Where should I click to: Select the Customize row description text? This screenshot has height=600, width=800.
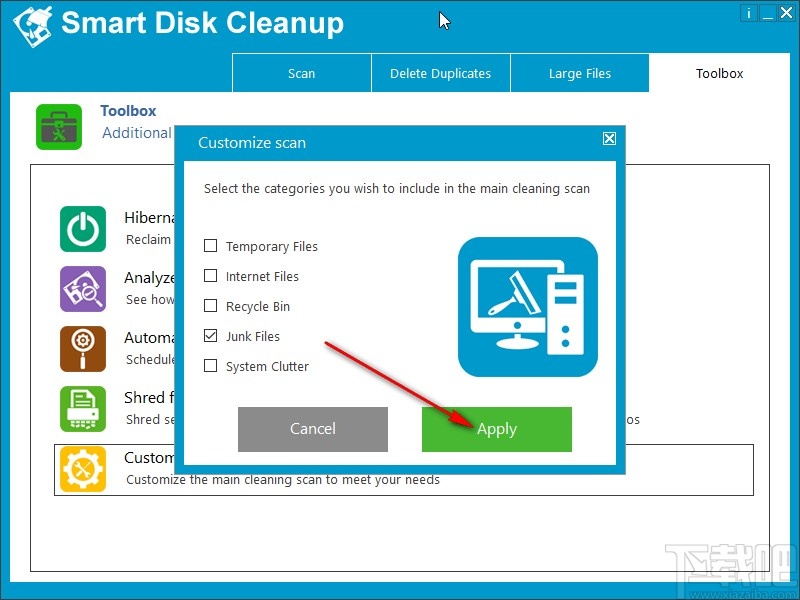(x=283, y=480)
